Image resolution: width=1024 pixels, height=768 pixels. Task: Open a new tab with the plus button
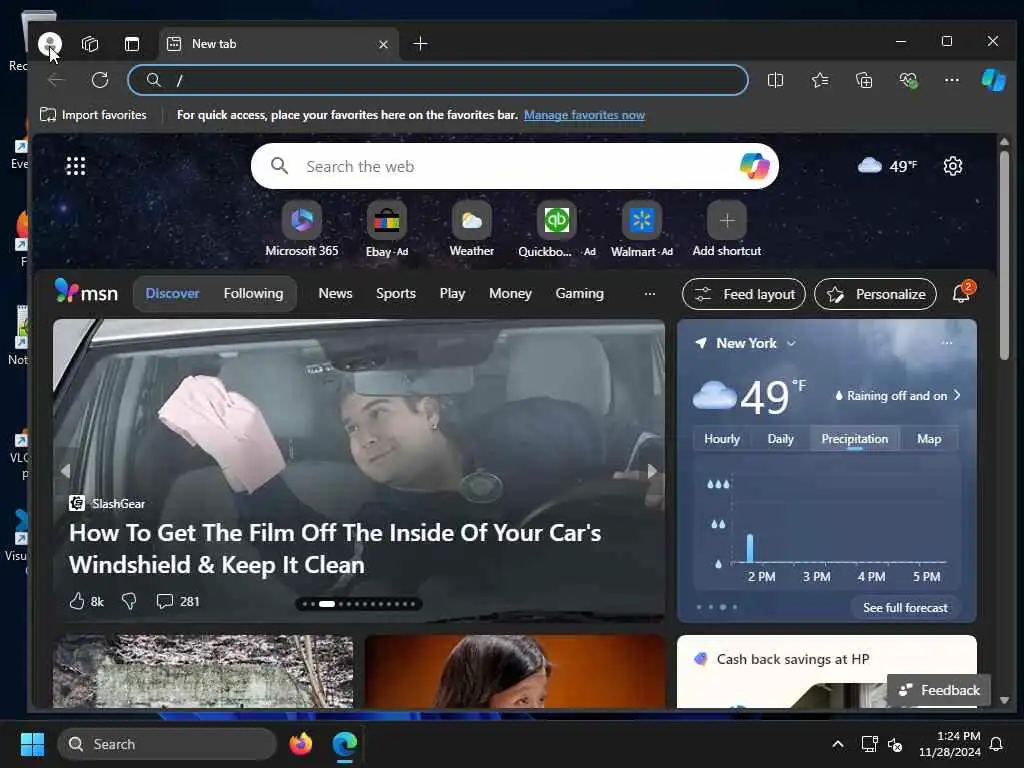click(x=421, y=44)
